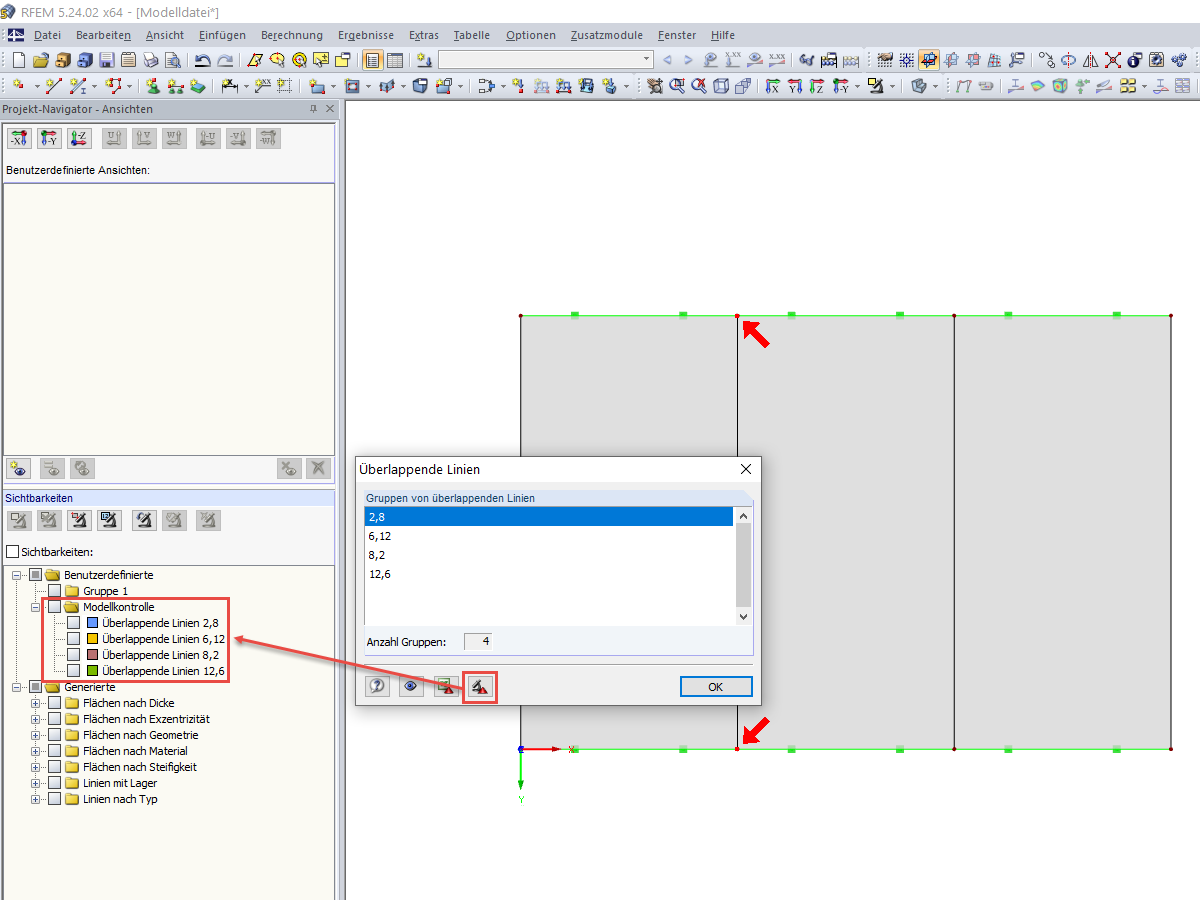Expand Flächen nach Dicke node
The height and width of the screenshot is (900, 1200).
pyautogui.click(x=36, y=703)
